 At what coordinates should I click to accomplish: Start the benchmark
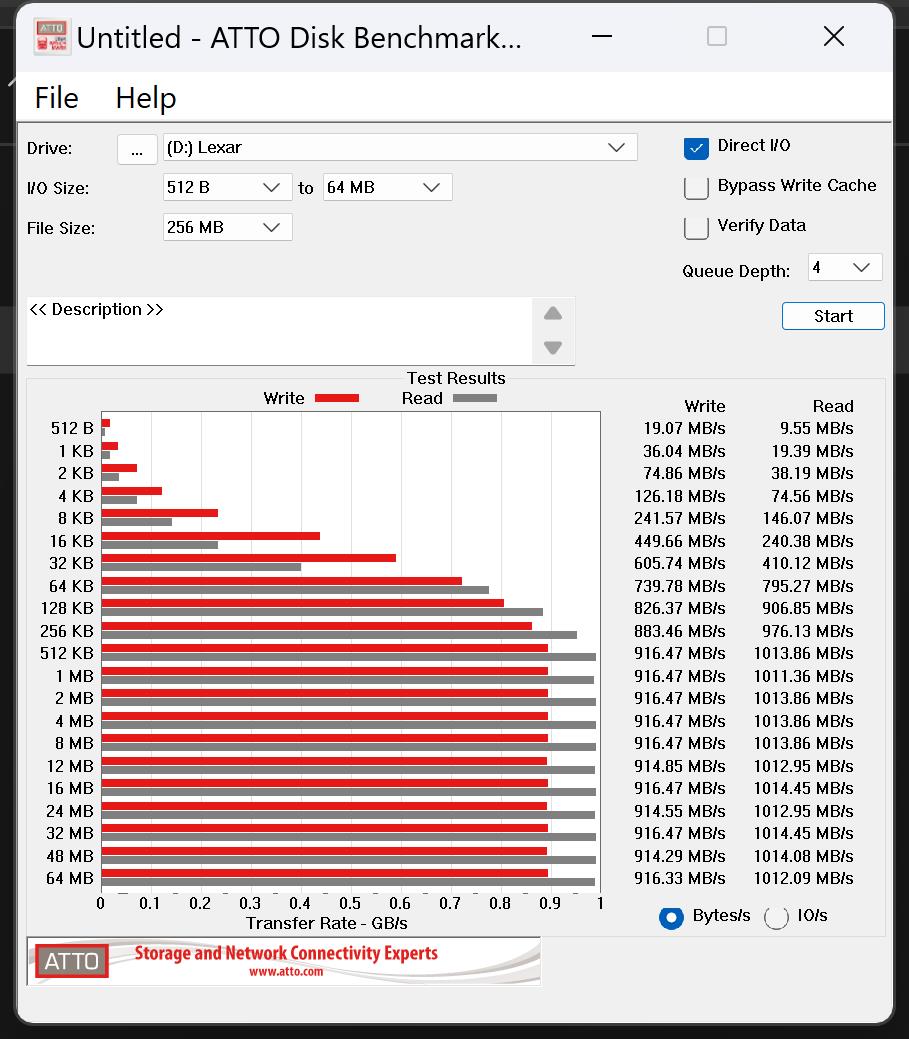click(833, 316)
